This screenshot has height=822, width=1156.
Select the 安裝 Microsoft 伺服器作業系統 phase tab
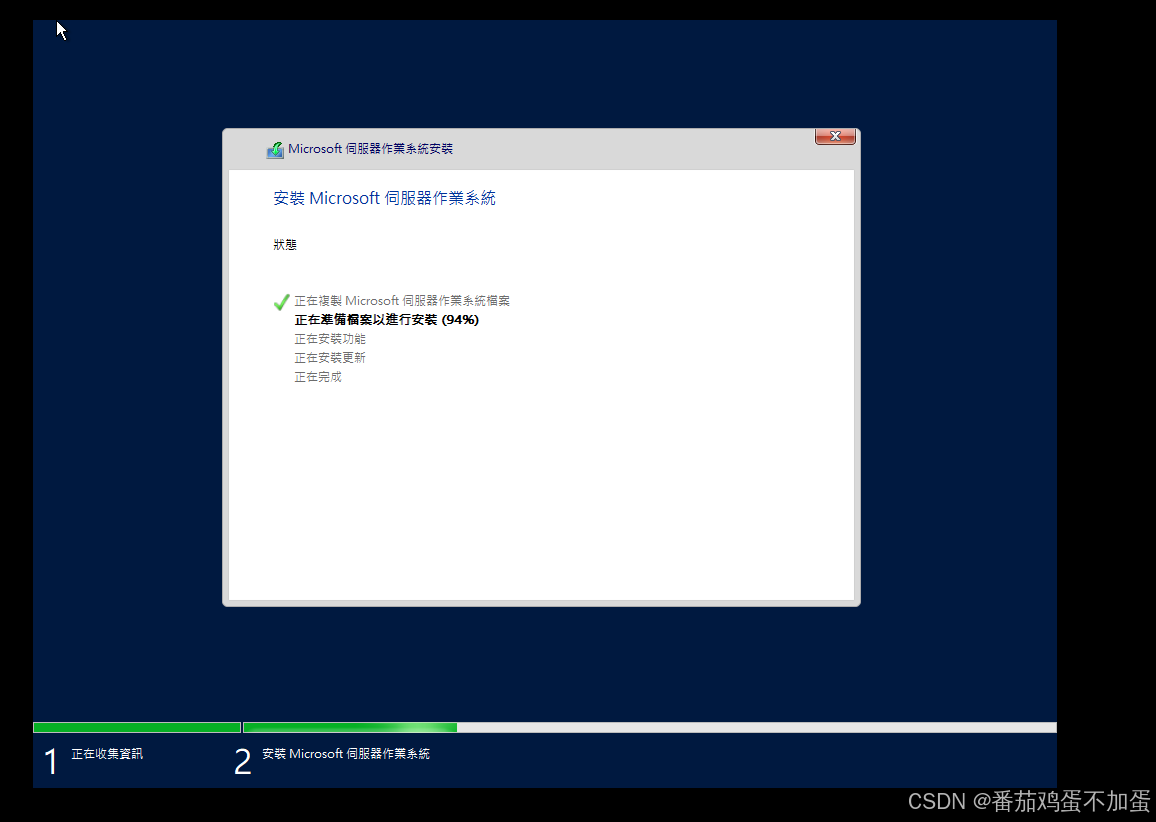tap(345, 753)
